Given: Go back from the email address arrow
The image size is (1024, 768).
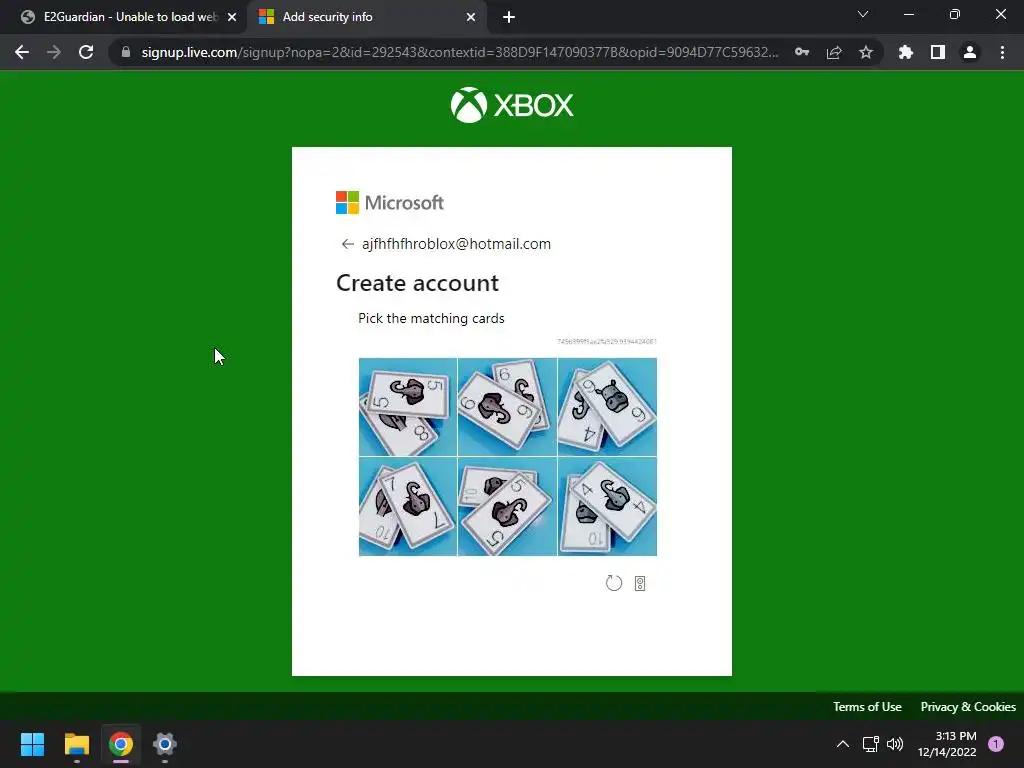Looking at the screenshot, I should click(x=347, y=244).
